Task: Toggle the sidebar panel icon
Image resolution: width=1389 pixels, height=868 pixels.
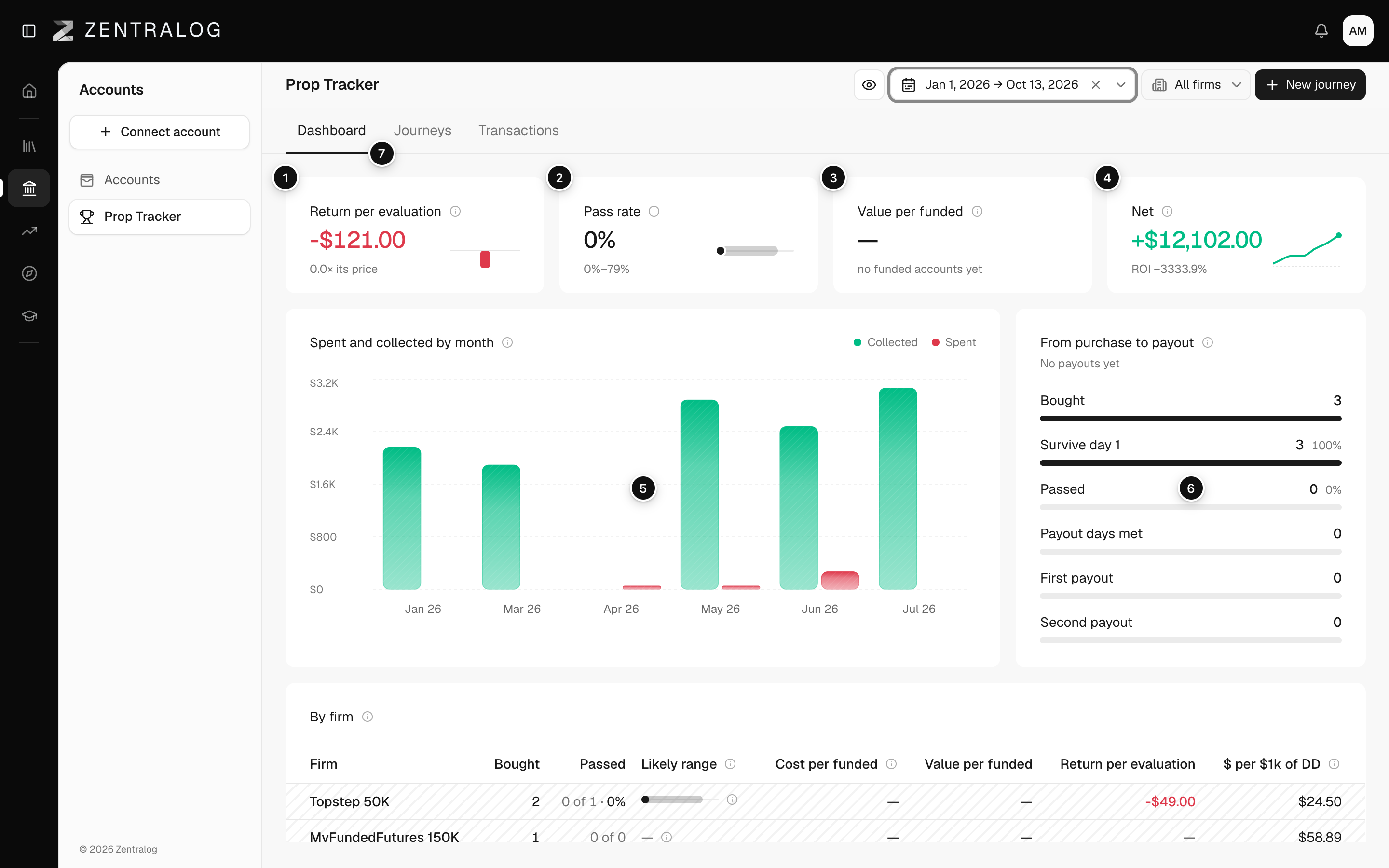Action: coord(29,30)
